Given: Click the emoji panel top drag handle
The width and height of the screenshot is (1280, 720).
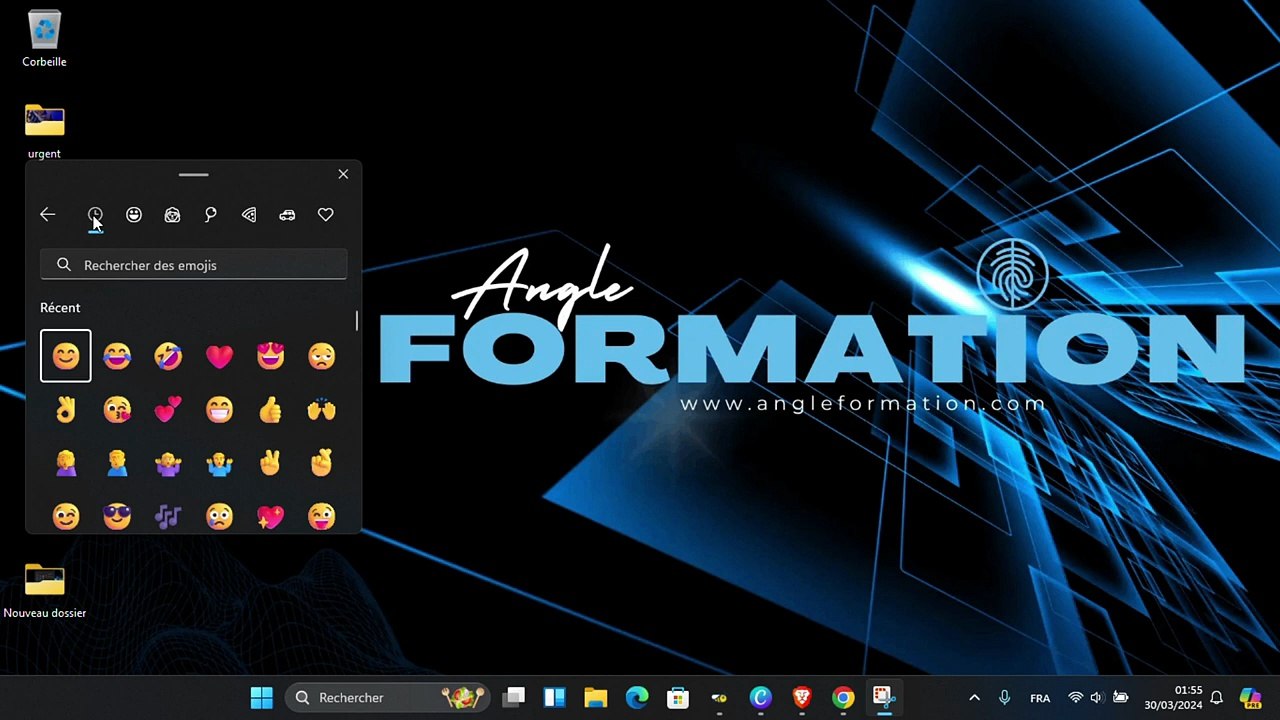Looking at the screenshot, I should coord(194,174).
